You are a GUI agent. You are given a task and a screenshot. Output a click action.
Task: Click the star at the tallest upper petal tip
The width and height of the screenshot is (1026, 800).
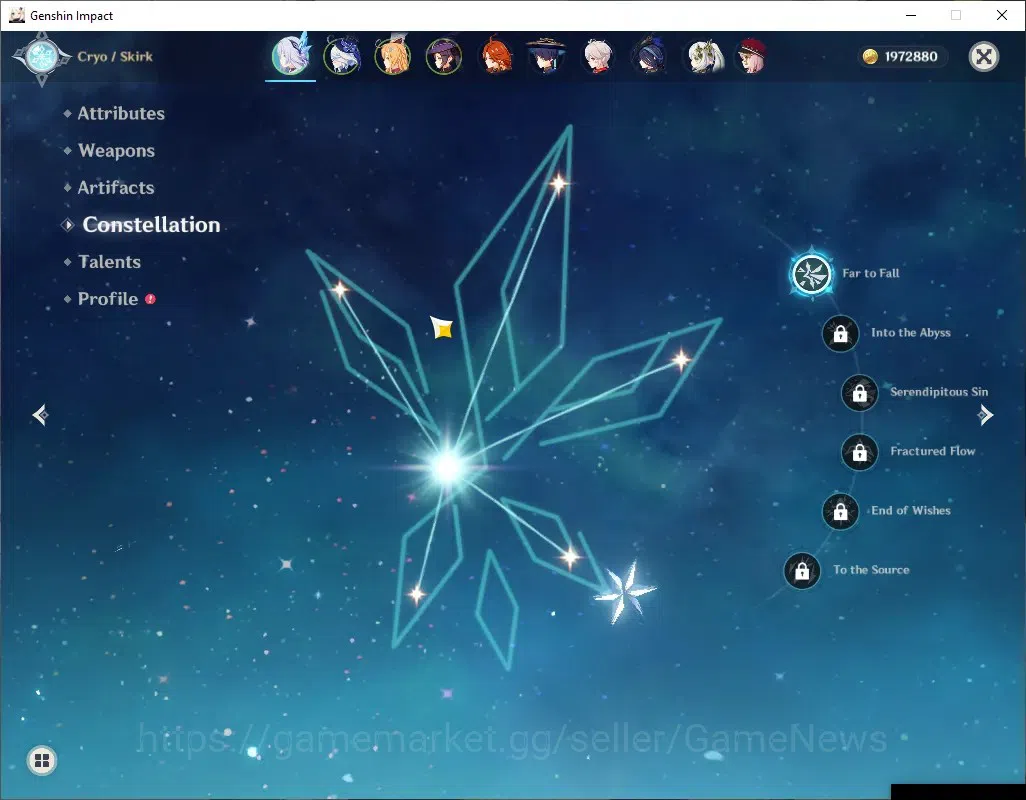(x=558, y=184)
